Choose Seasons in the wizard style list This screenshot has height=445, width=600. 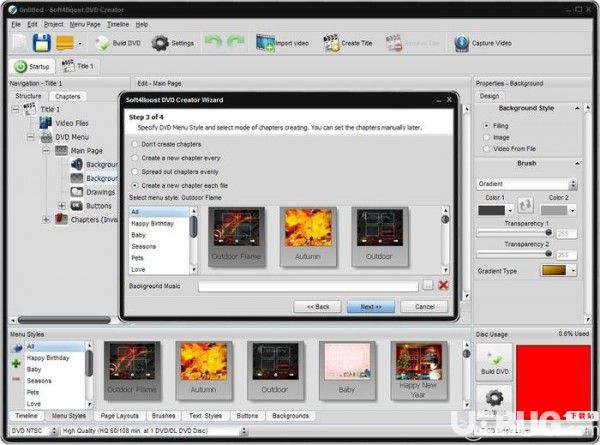click(159, 246)
